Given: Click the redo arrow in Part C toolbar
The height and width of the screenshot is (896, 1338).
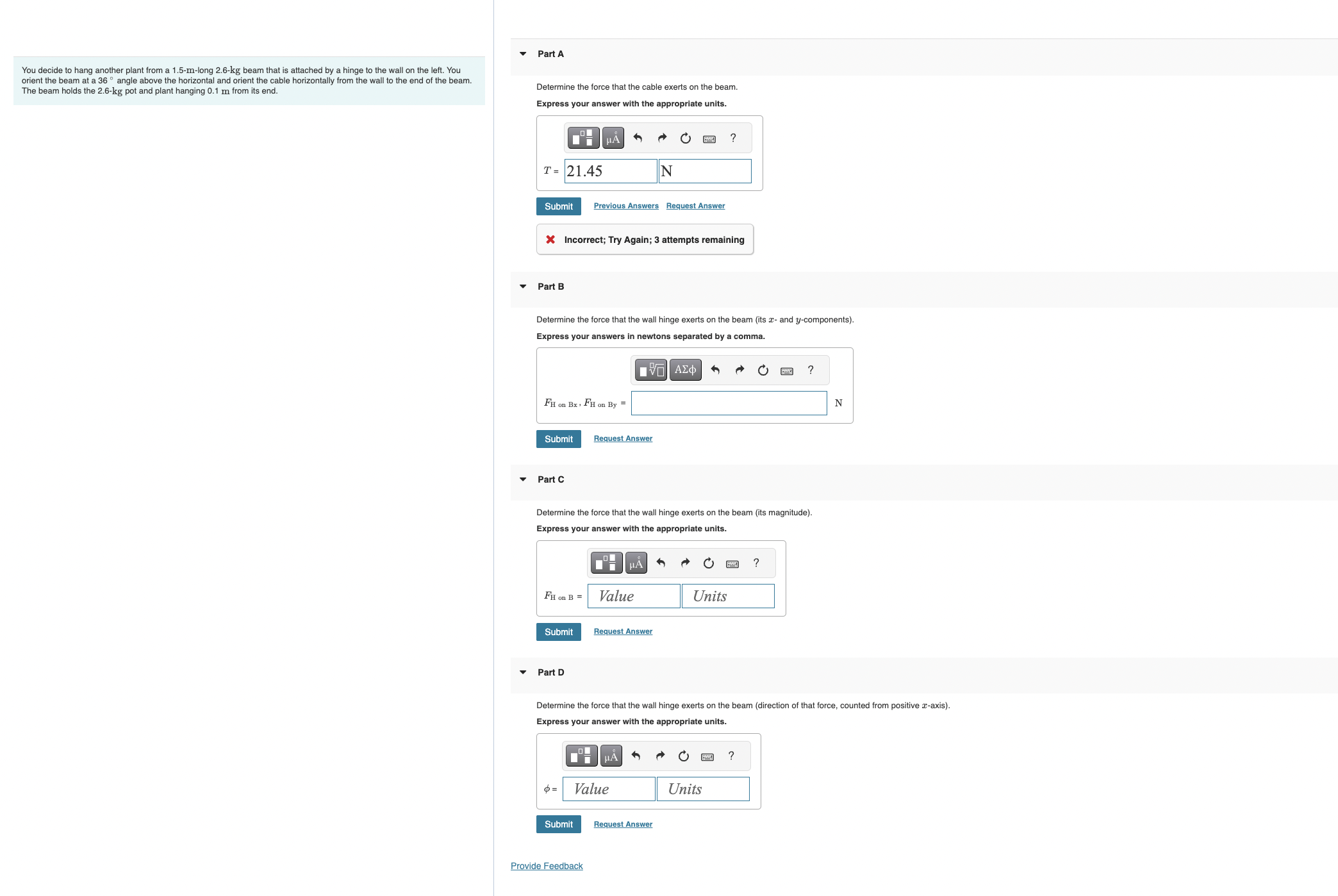Looking at the screenshot, I should (x=685, y=563).
